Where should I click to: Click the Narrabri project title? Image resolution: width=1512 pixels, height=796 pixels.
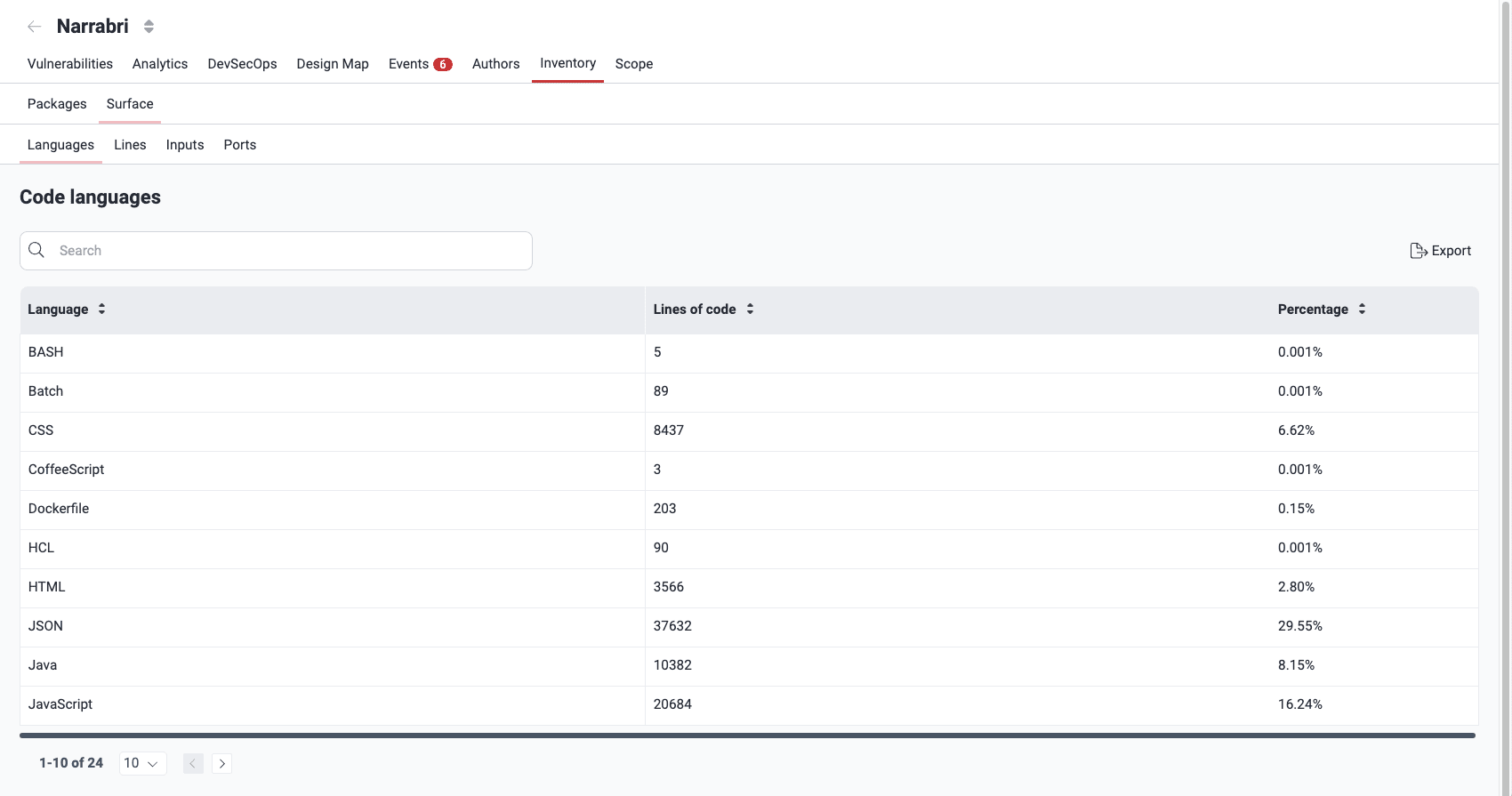click(x=92, y=27)
